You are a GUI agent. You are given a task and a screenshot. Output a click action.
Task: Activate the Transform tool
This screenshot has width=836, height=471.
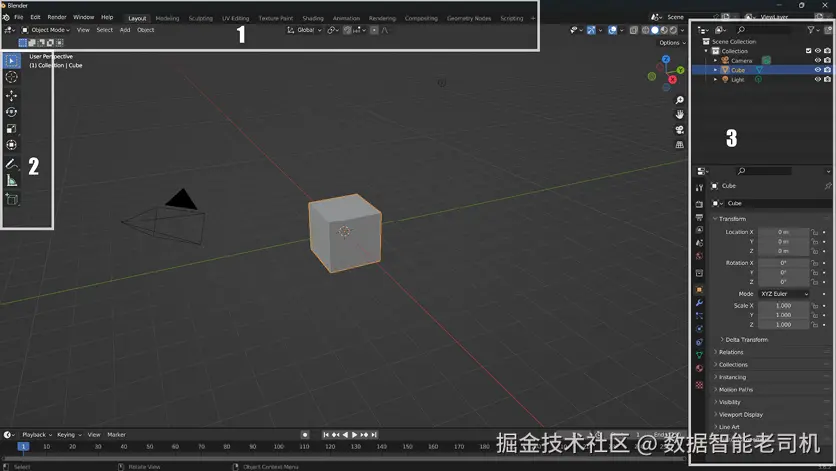coord(12,145)
